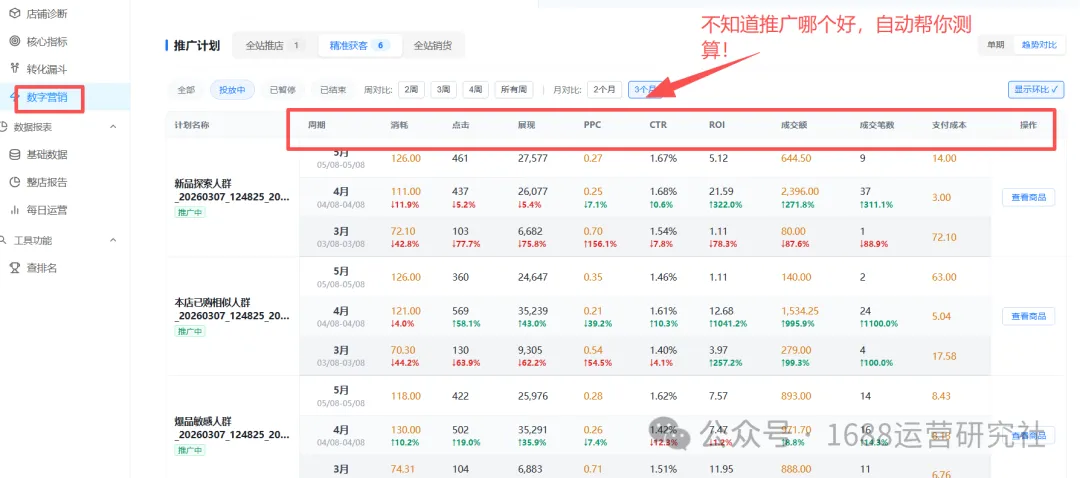The width and height of the screenshot is (1080, 478).
Task: Click 本店已购相似人群 plan name
Action: click(x=232, y=309)
